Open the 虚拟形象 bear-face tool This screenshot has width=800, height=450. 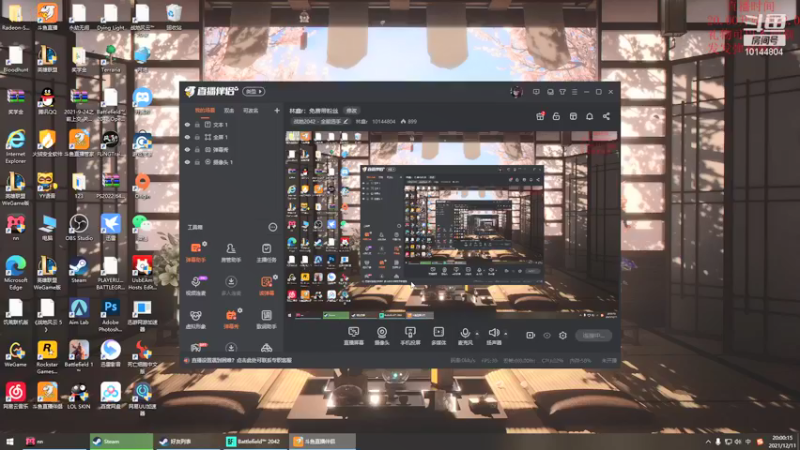point(196,319)
